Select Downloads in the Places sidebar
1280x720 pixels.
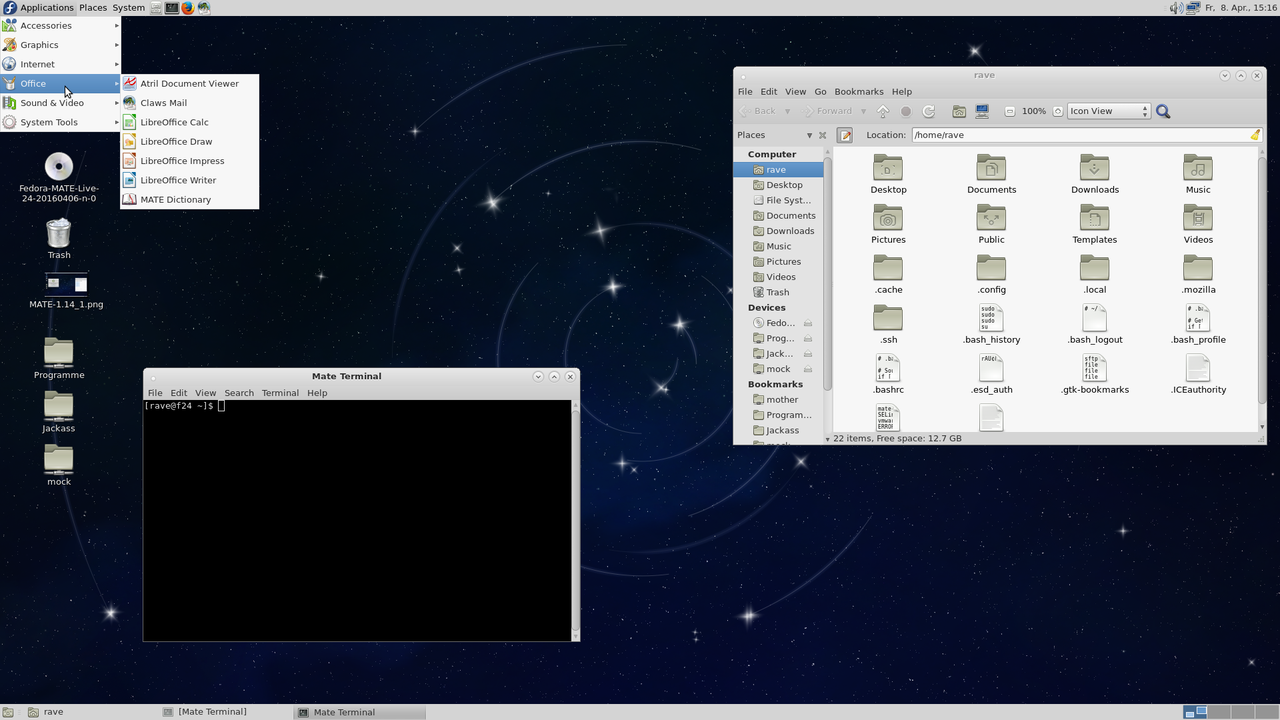tap(790, 231)
